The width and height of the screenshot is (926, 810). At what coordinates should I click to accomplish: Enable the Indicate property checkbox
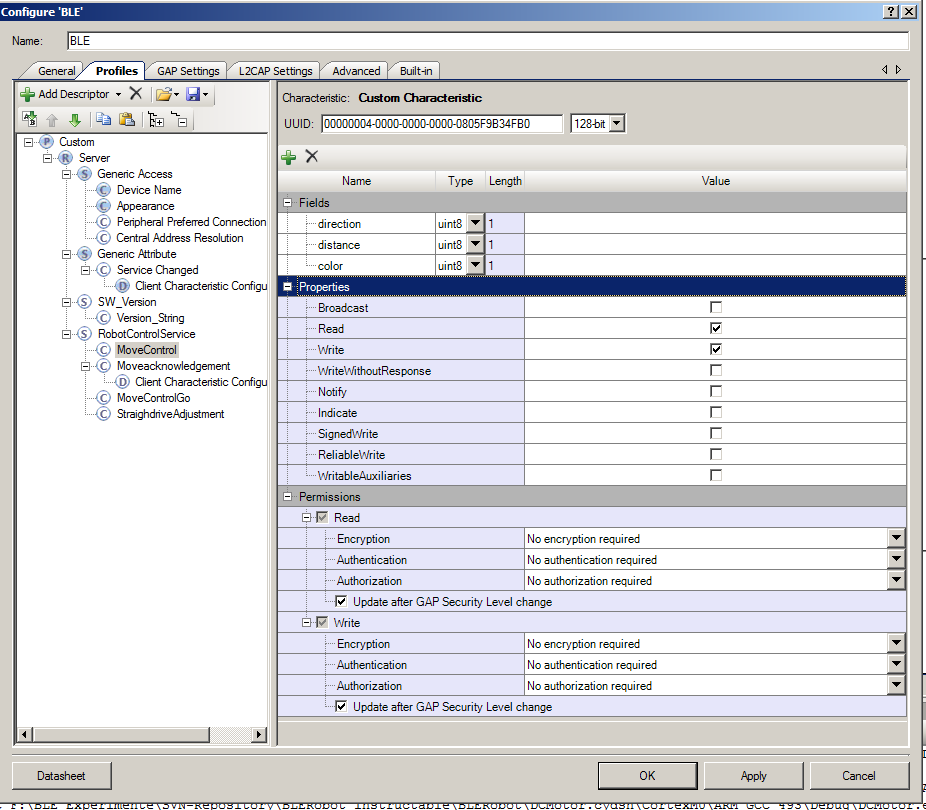716,412
